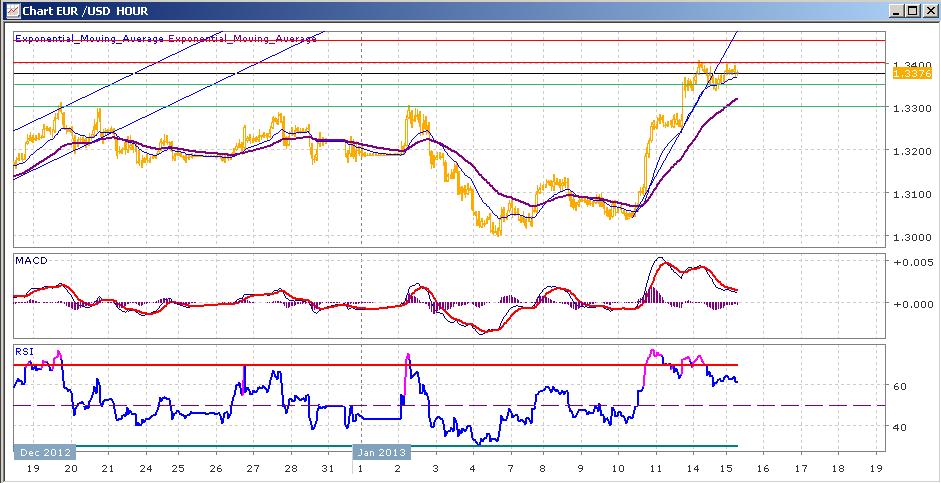This screenshot has width=941, height=483.
Task: Click date label 26 on time axis
Action: (x=217, y=469)
